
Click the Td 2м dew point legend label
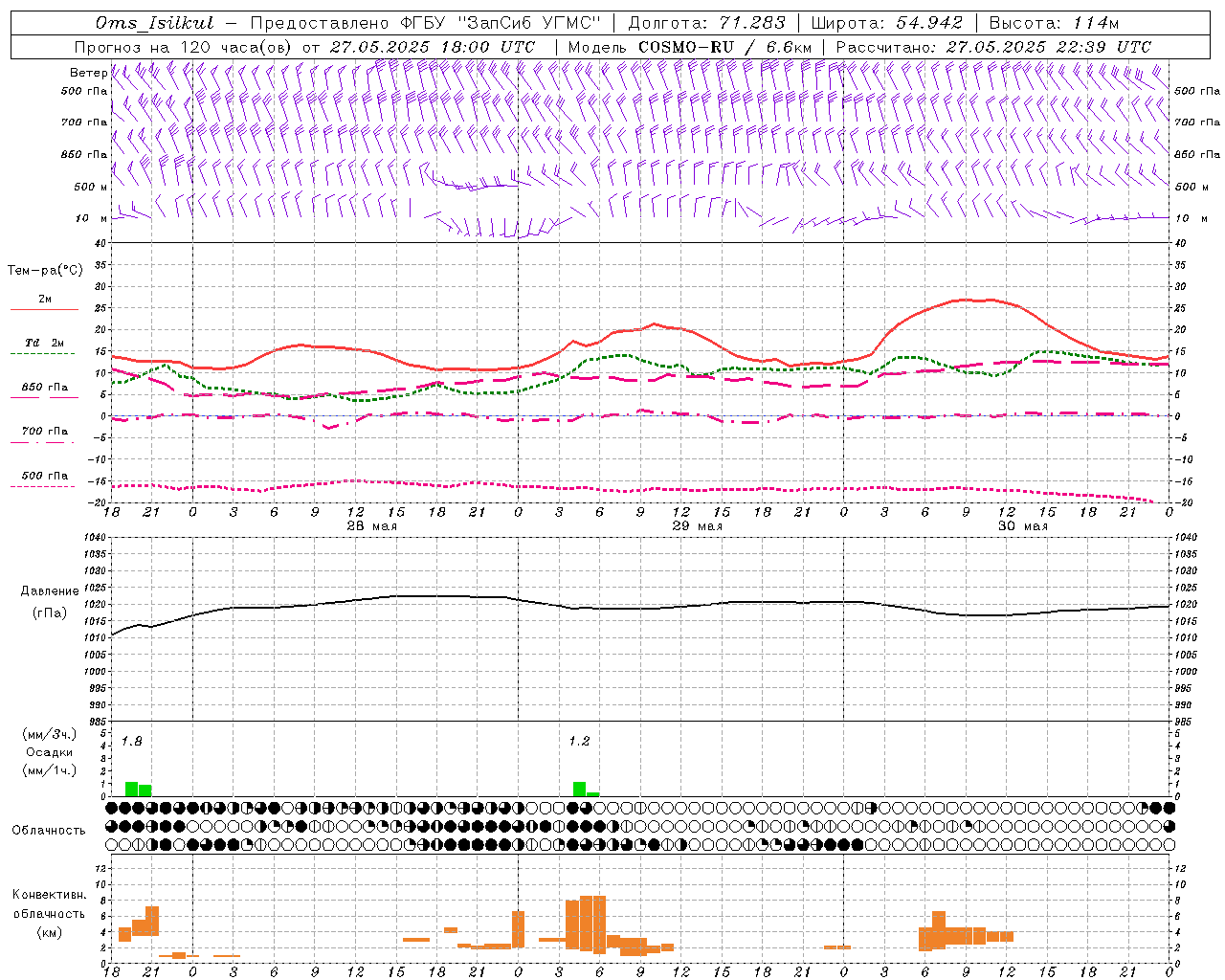click(45, 343)
